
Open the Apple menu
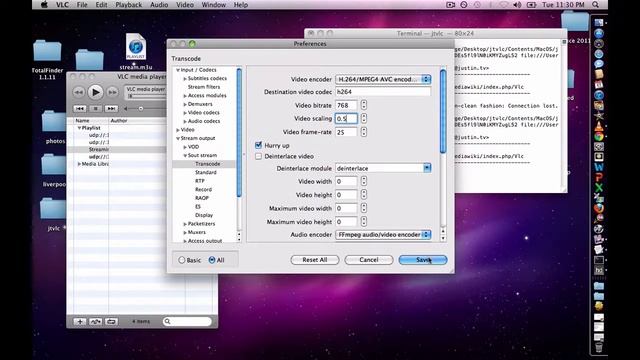(x=44, y=5)
